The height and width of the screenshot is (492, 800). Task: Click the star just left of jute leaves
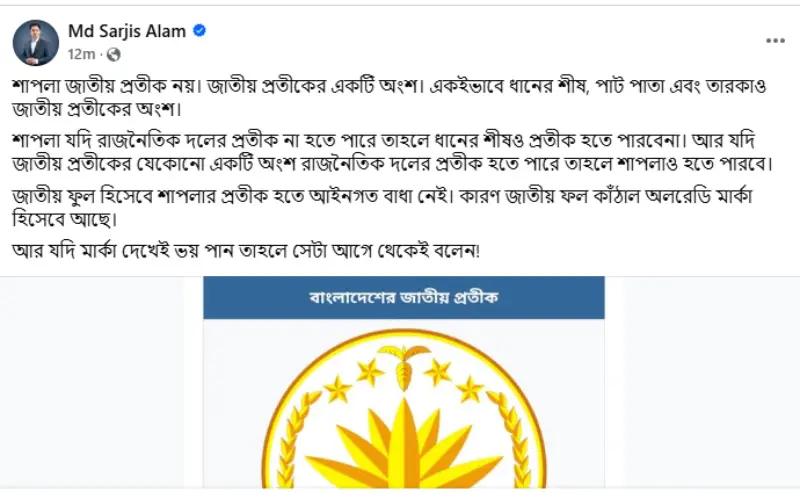coord(370,371)
